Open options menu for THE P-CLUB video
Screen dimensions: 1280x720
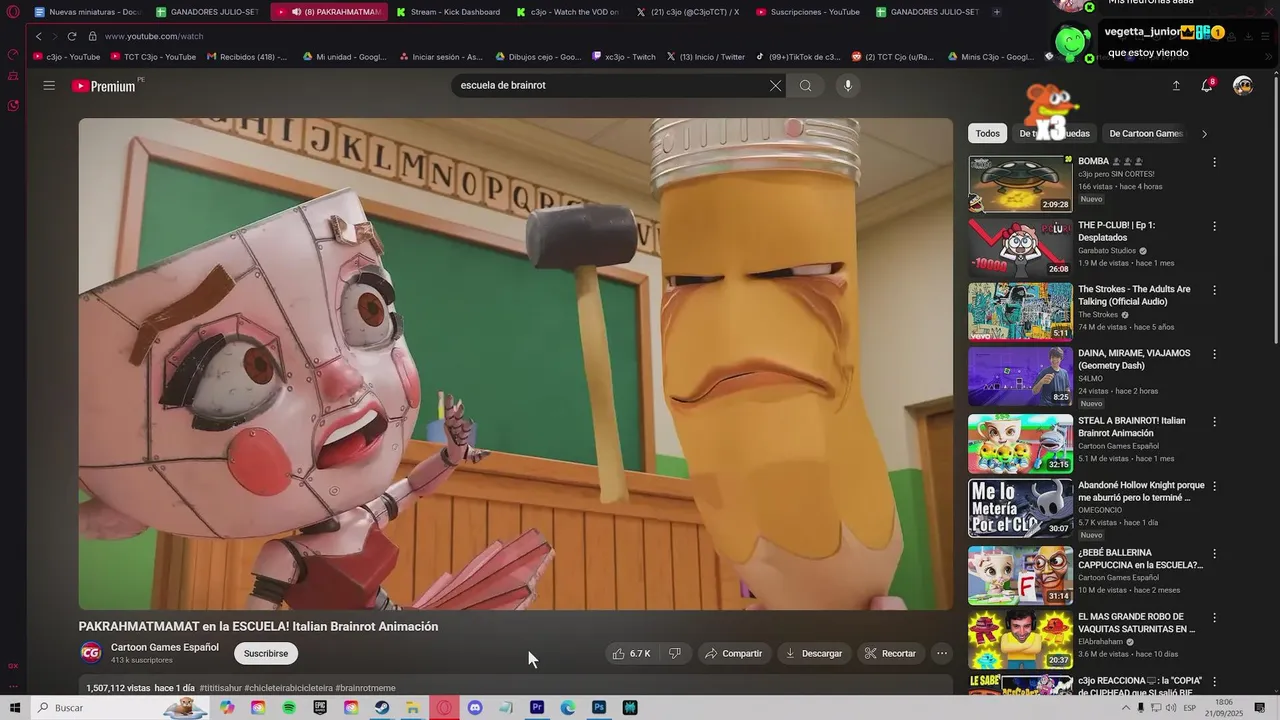click(1215, 226)
